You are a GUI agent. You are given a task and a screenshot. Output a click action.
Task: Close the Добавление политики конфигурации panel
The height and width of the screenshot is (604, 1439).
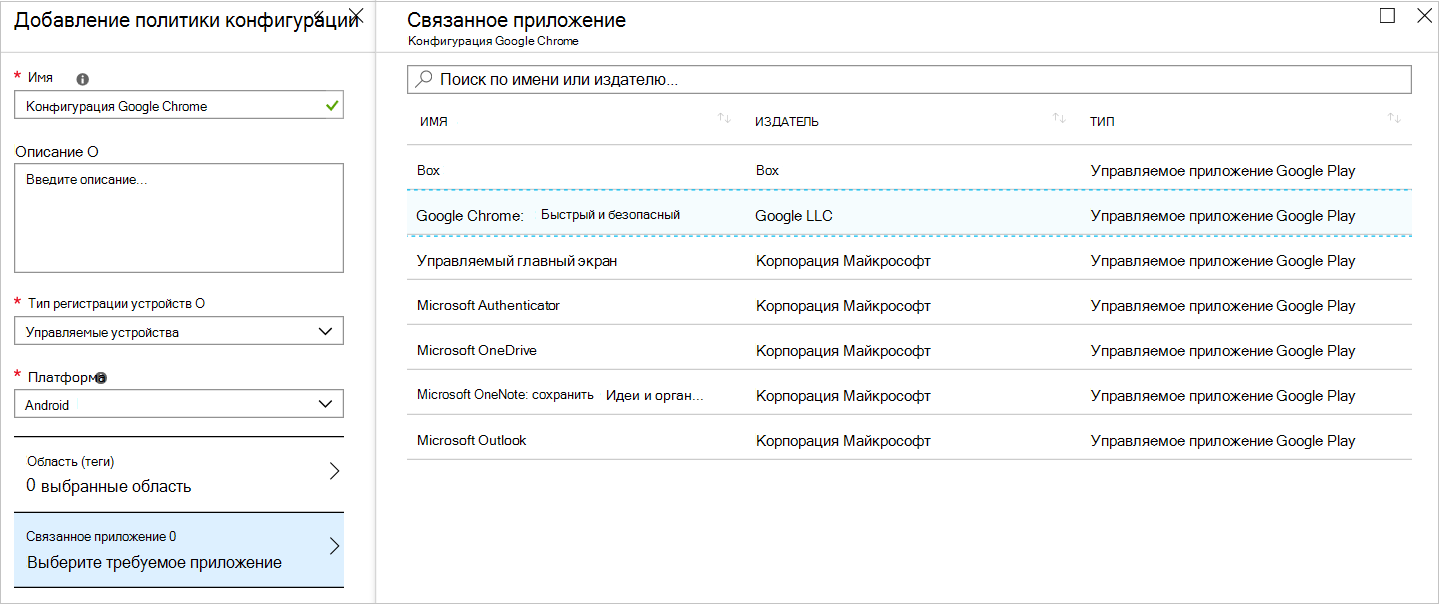click(x=356, y=15)
